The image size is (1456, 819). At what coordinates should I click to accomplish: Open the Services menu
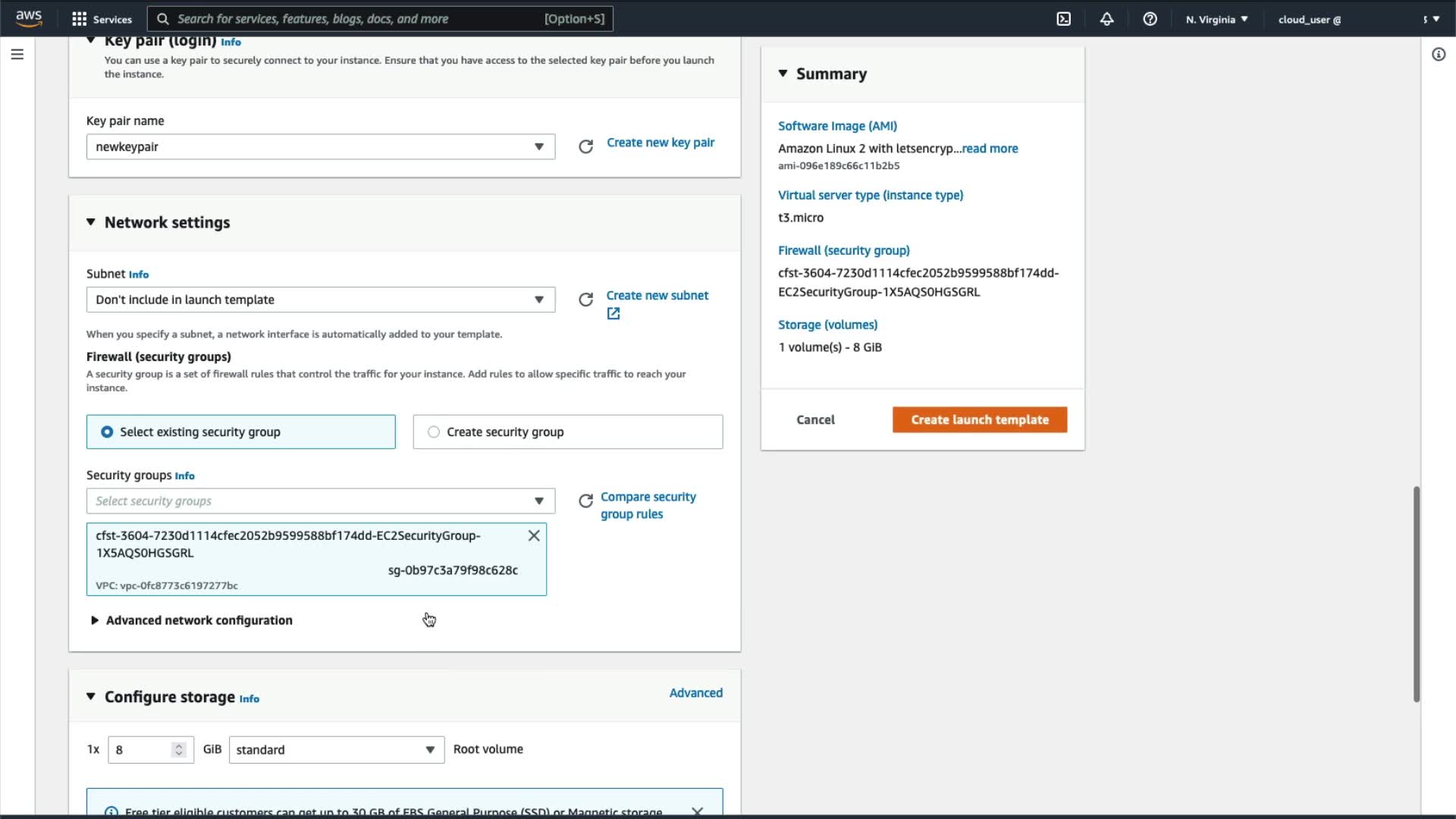coord(102,19)
